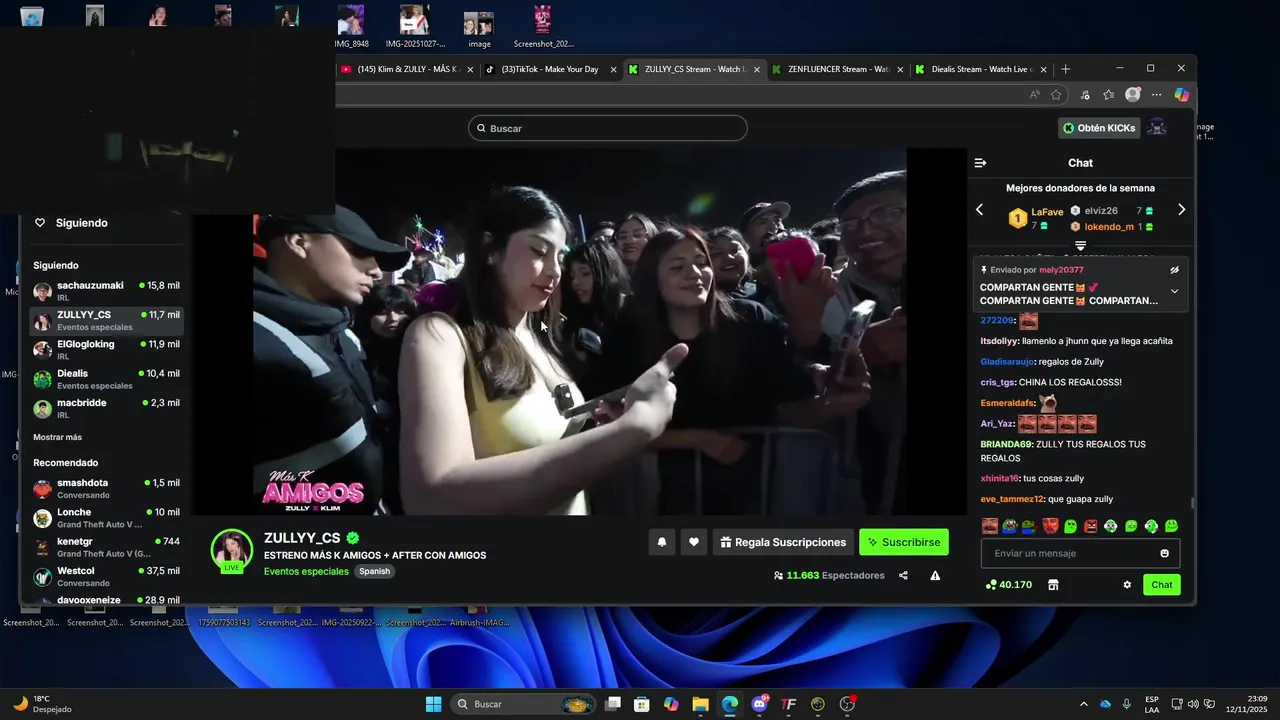The height and width of the screenshot is (720, 1280).
Task: Open Copilot icon in Edge toolbar
Action: [1182, 95]
